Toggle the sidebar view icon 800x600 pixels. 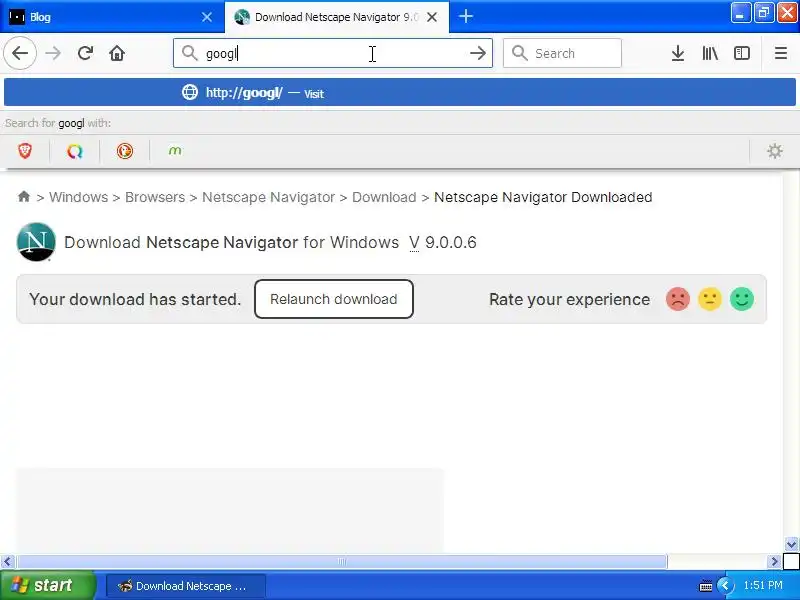click(x=741, y=53)
